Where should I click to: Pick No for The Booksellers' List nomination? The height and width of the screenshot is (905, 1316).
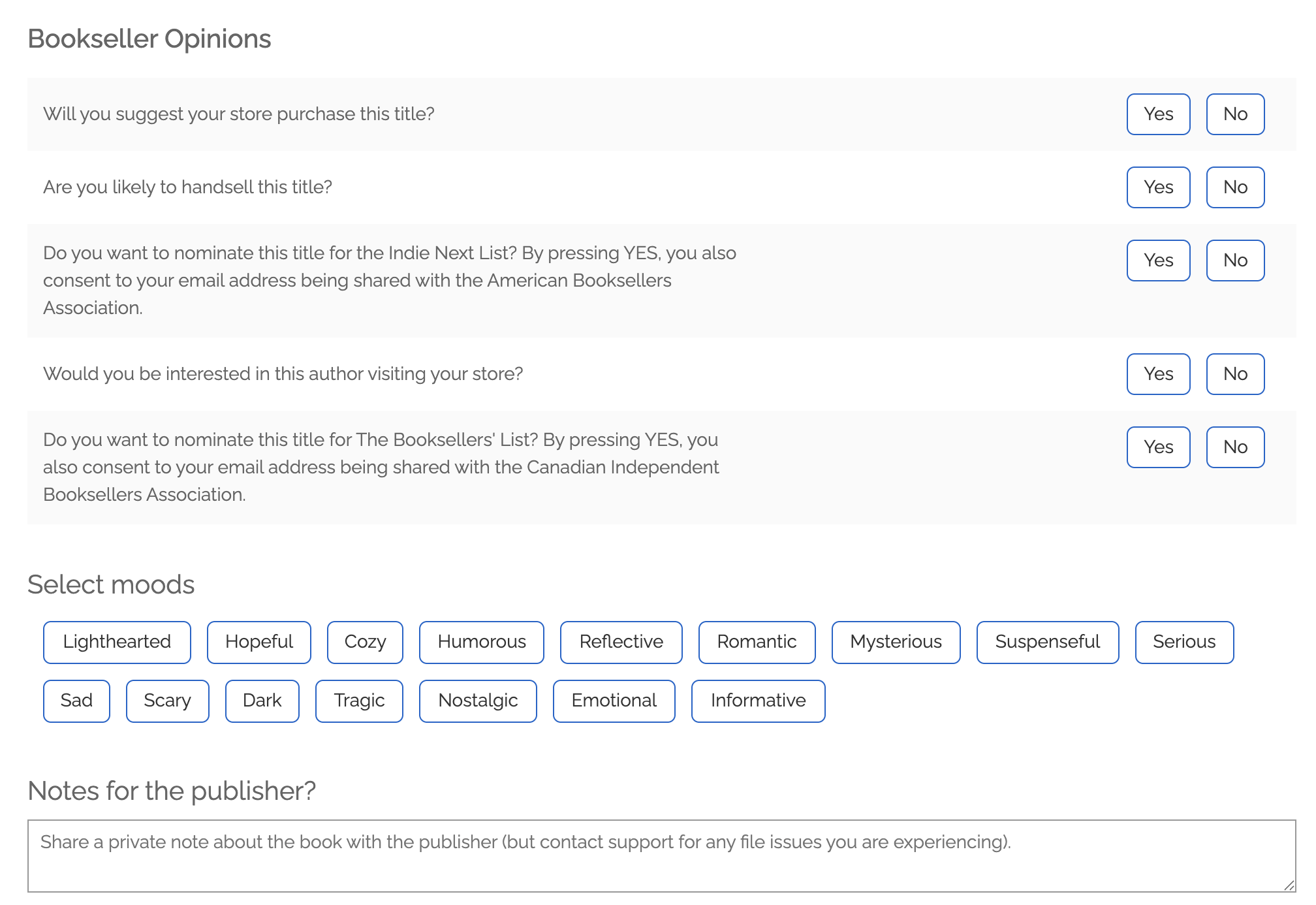[x=1235, y=447]
